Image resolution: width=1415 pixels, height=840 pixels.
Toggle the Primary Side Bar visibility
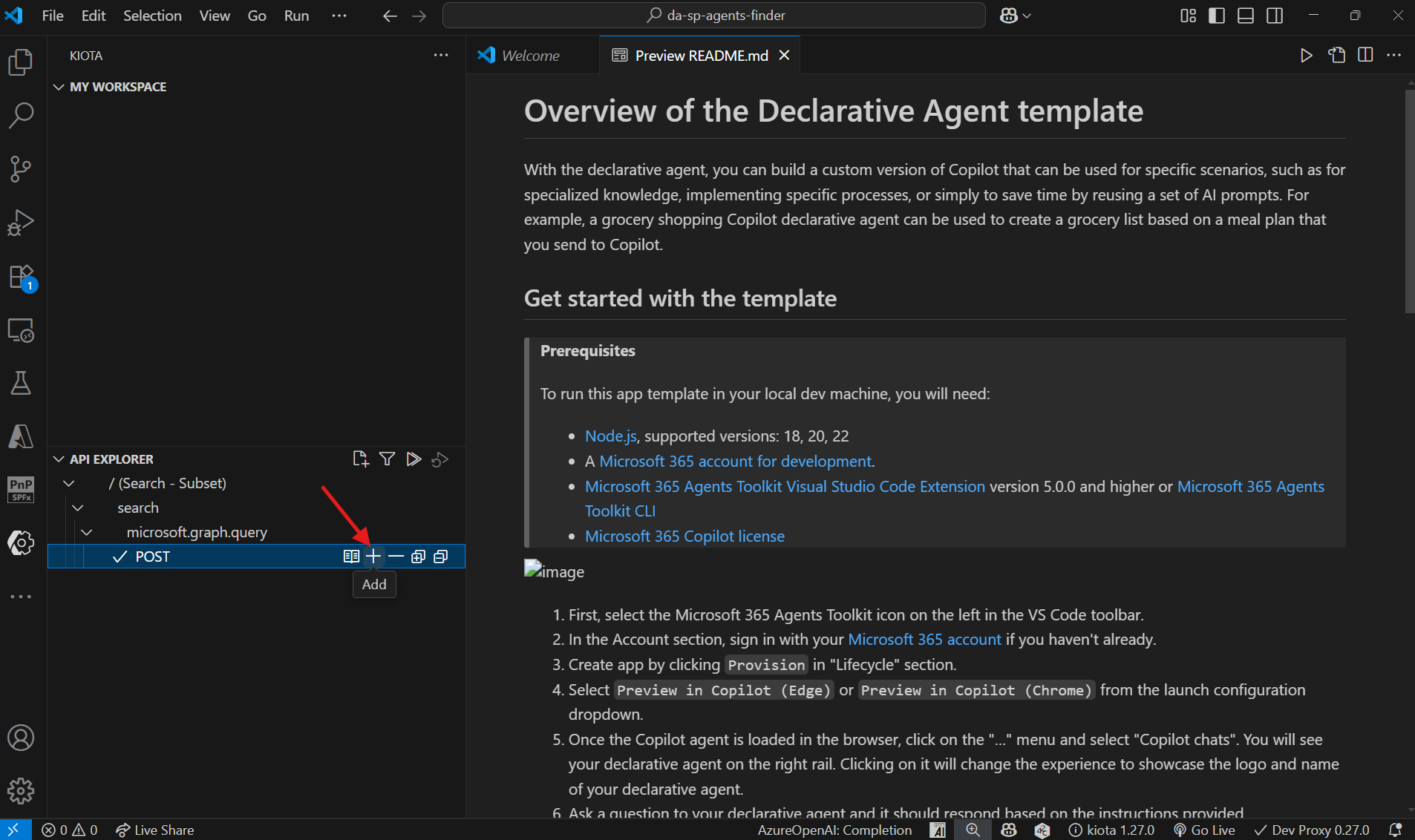1217,16
